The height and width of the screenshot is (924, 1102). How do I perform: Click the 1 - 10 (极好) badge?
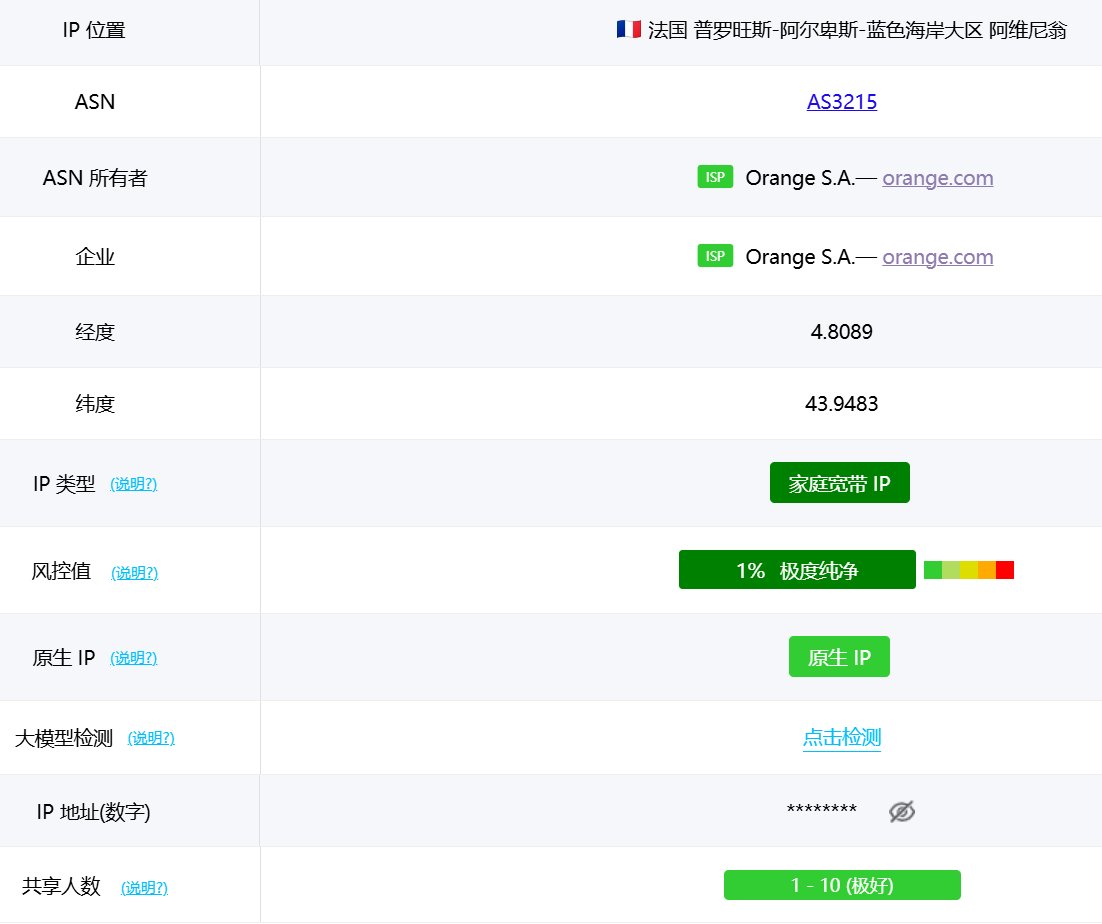point(842,885)
